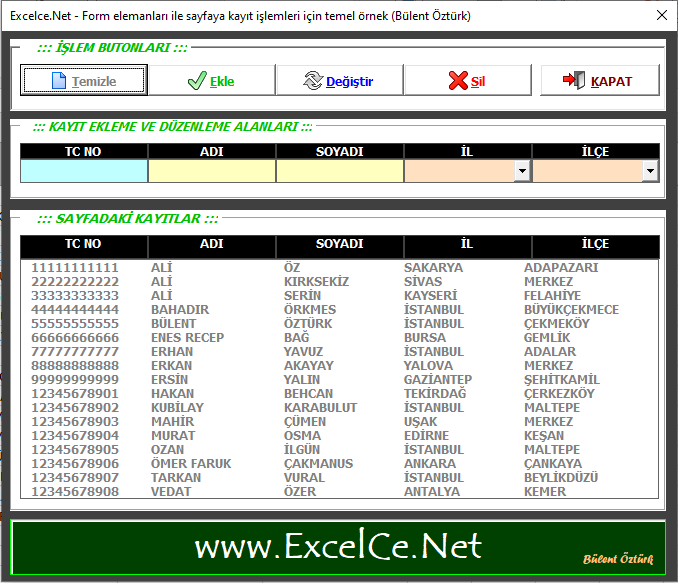Click the Temizle button label

pos(94,81)
